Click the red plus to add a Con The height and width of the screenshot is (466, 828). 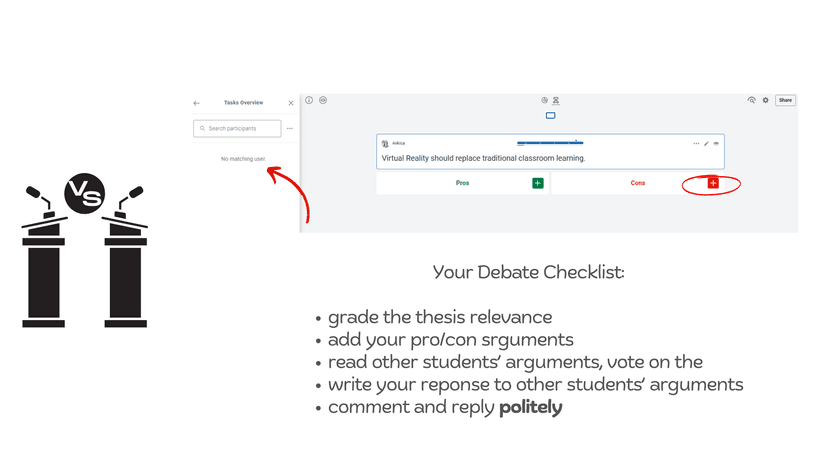tap(713, 183)
